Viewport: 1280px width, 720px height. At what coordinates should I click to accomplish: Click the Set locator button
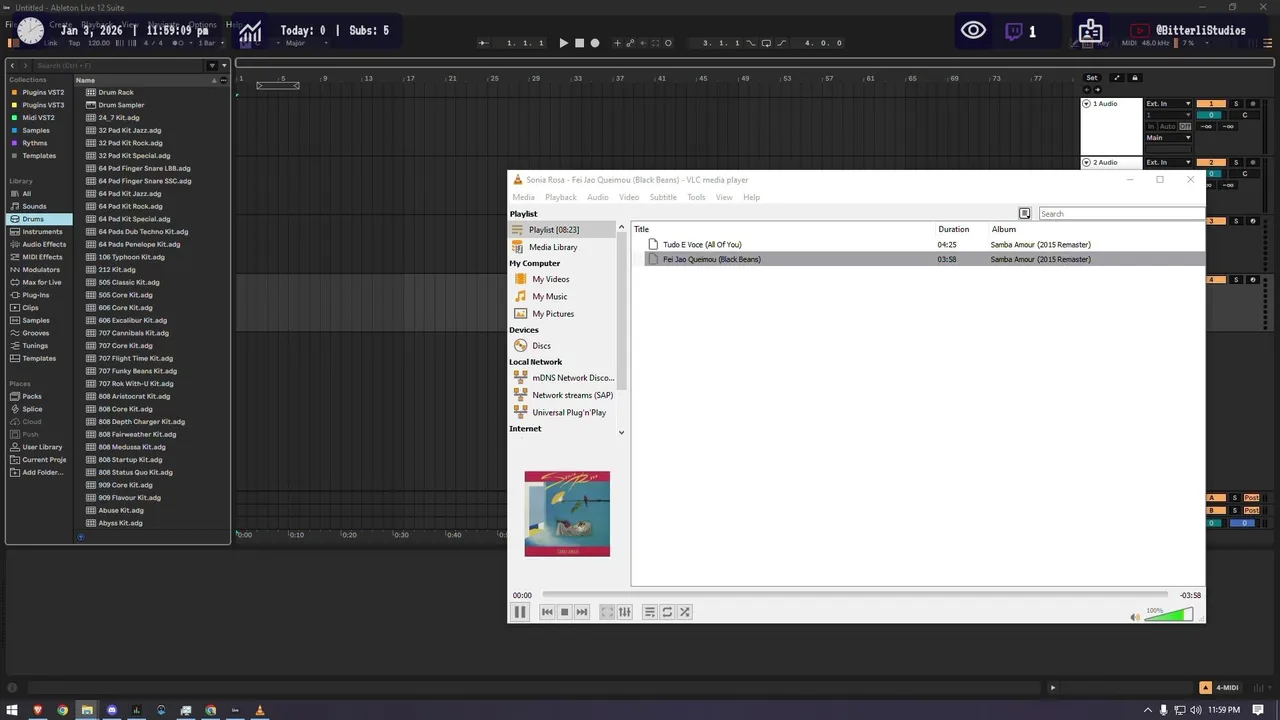[1092, 78]
